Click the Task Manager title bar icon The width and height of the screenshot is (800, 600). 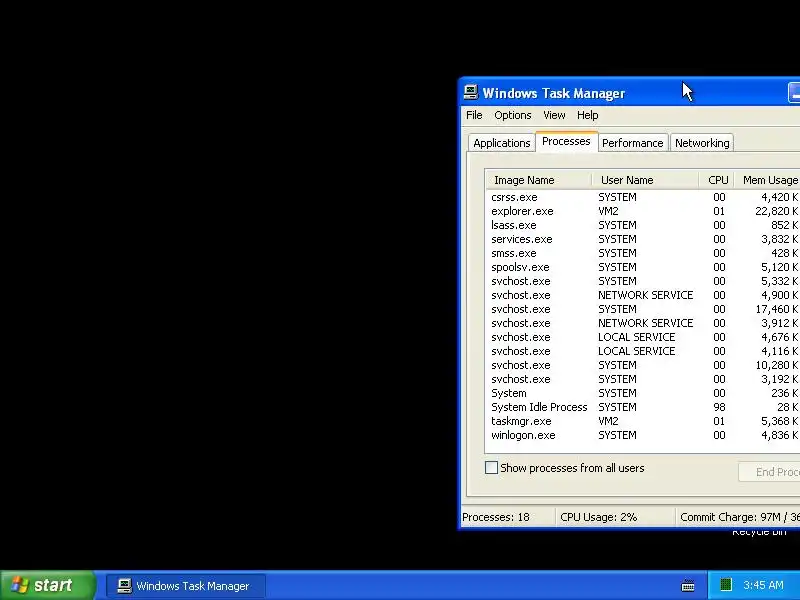470,92
